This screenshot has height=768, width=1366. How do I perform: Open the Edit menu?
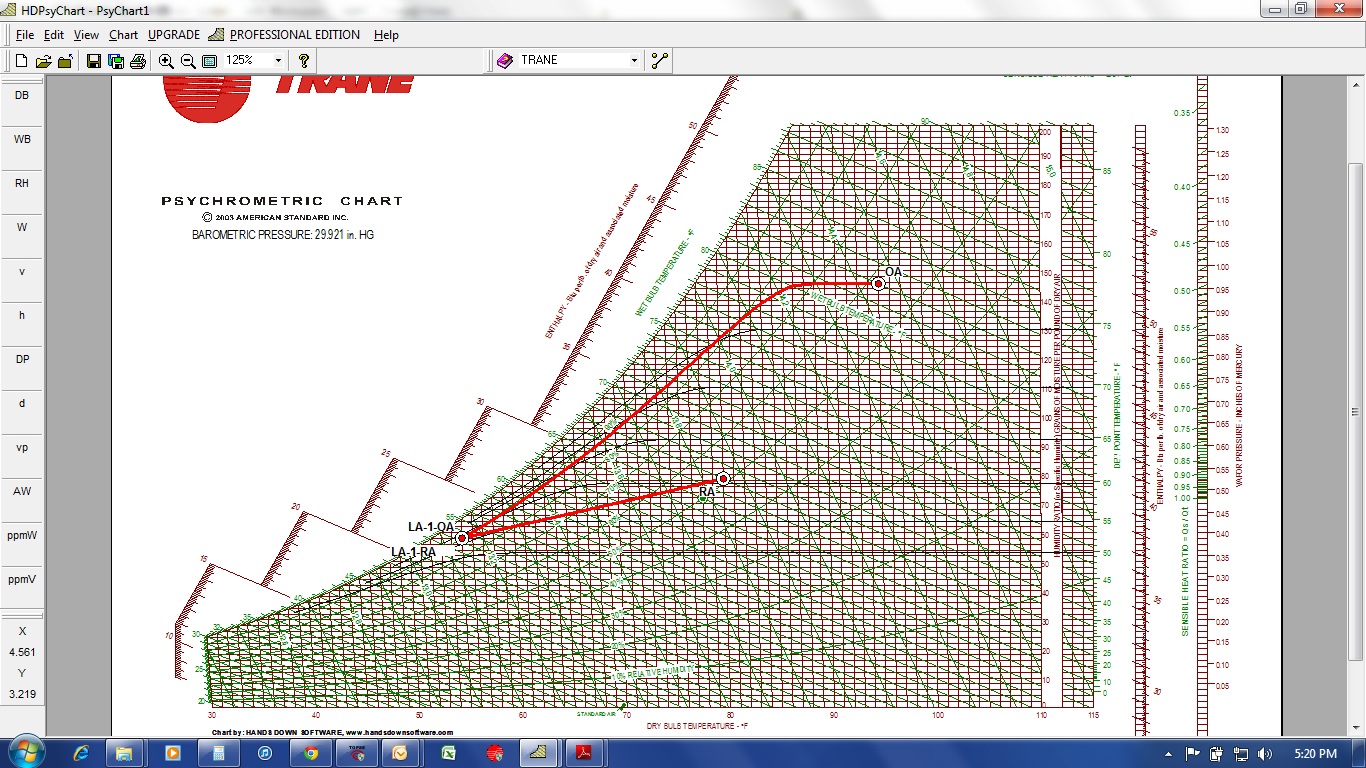click(x=54, y=35)
